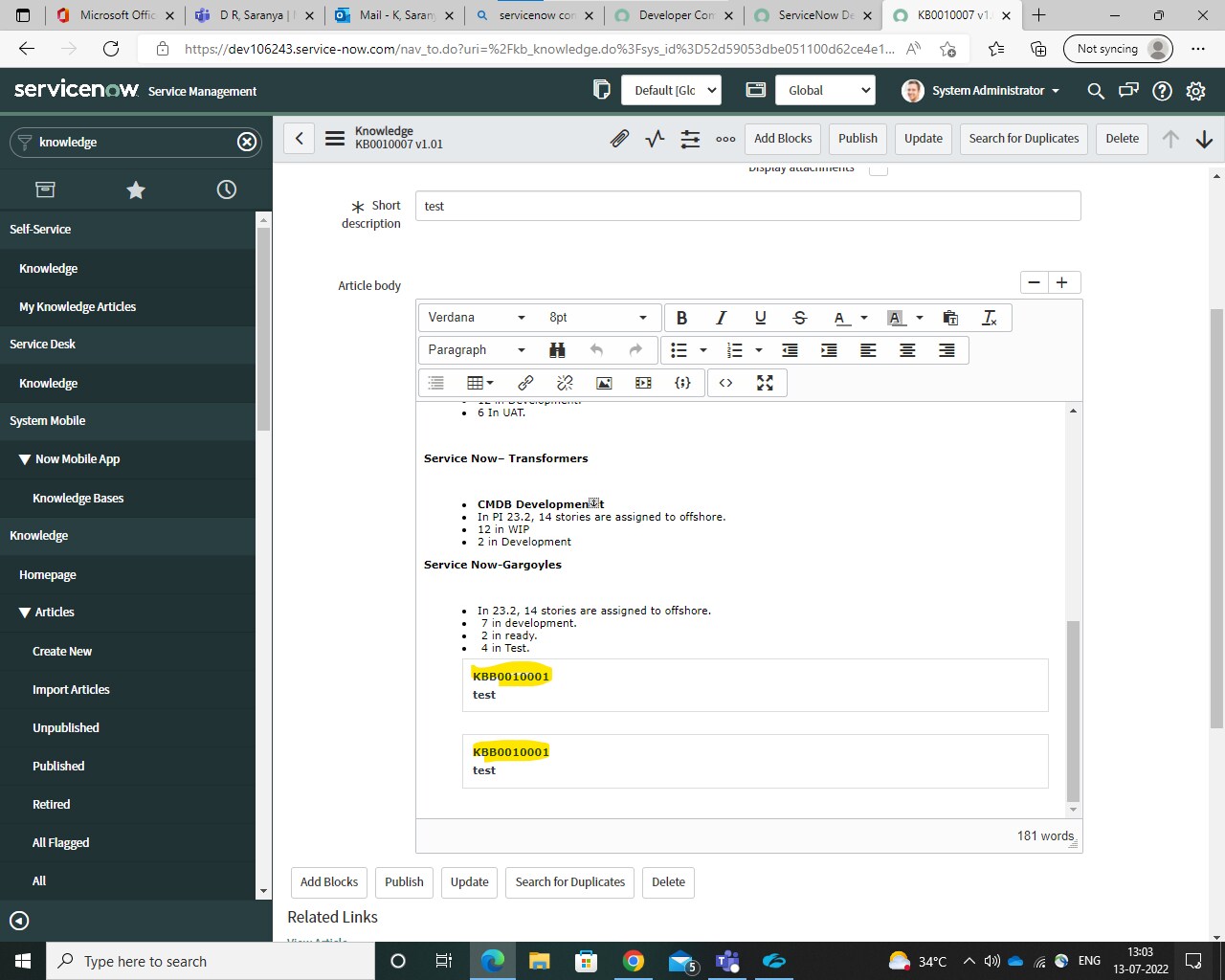Click the undo arrow in the editor
Screen dimensions: 1225x980
[595, 349]
